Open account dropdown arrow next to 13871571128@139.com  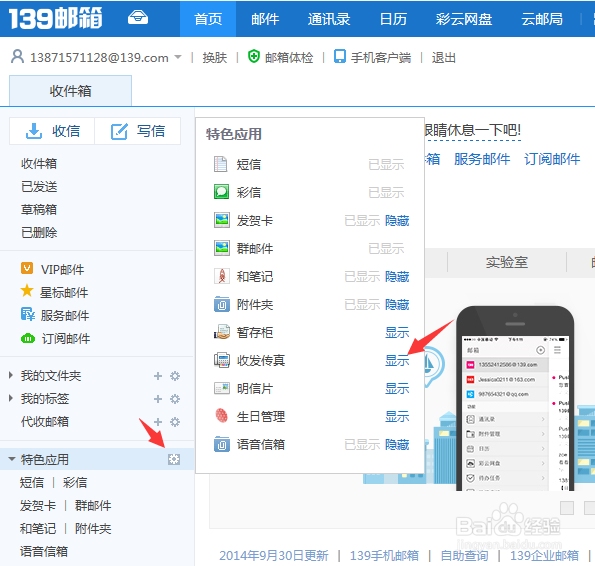pos(178,57)
